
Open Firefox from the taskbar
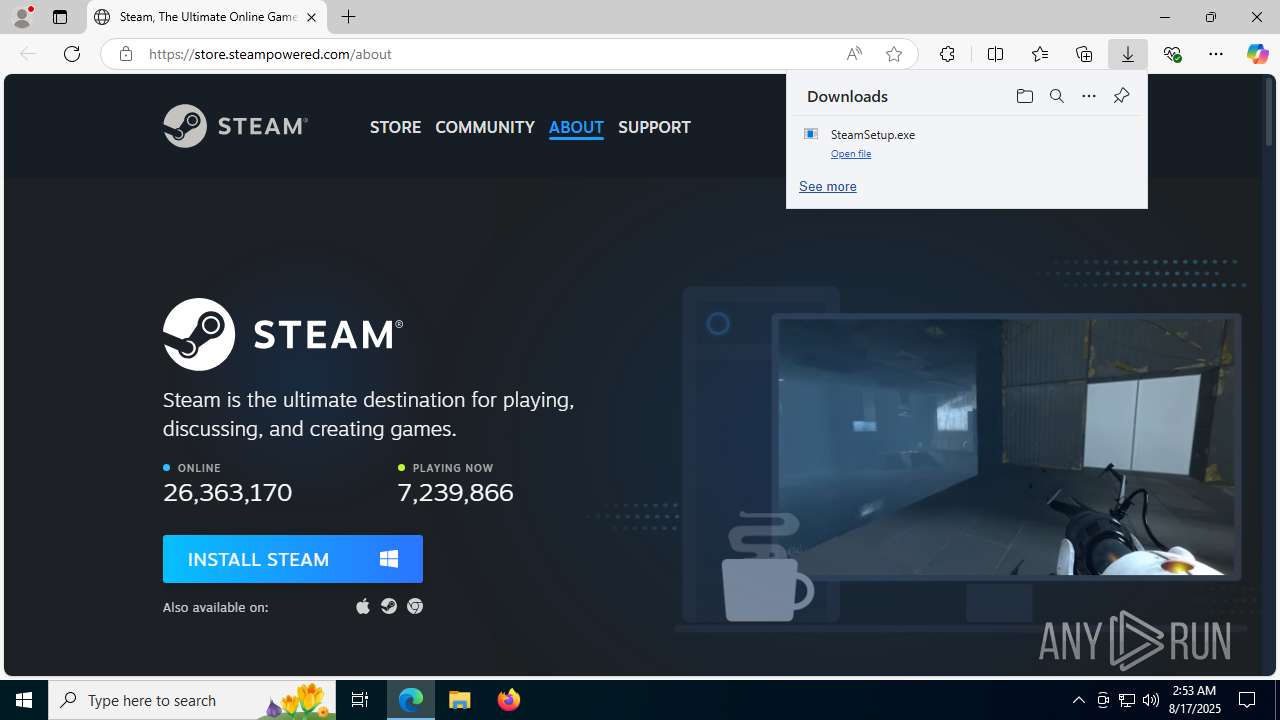tap(509, 700)
